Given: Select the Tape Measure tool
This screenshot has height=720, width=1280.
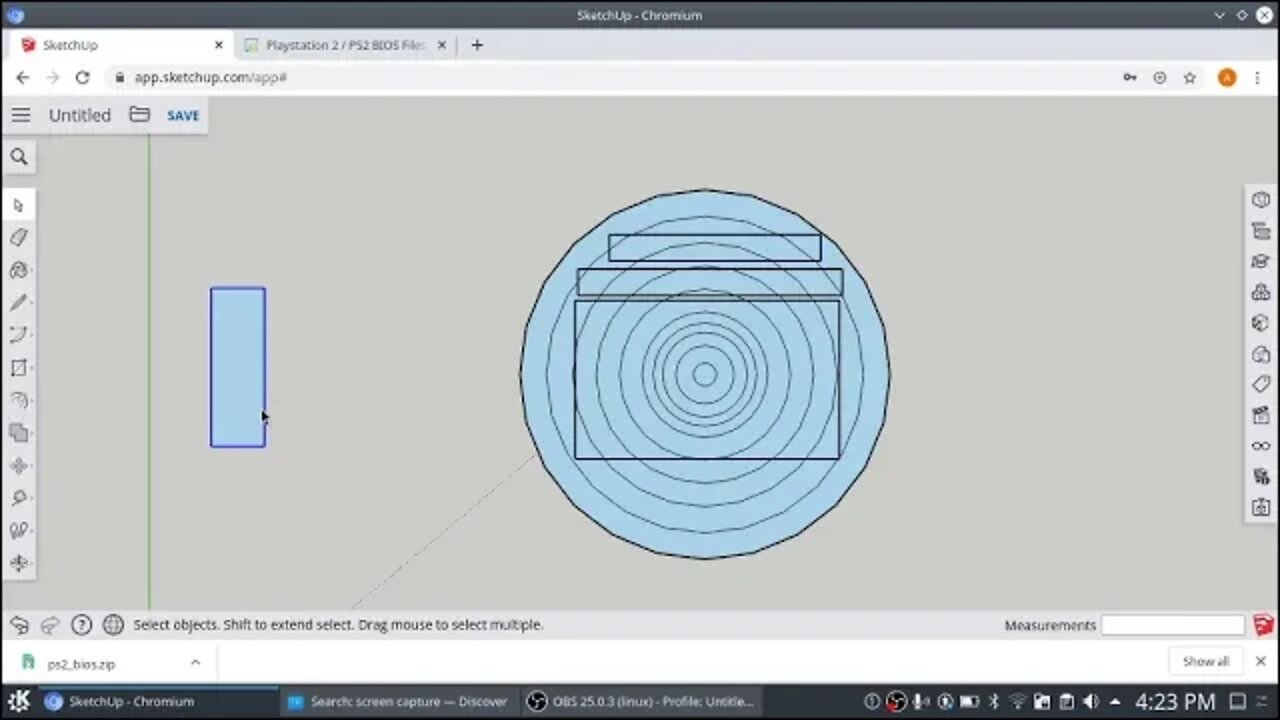Looking at the screenshot, I should (x=18, y=498).
